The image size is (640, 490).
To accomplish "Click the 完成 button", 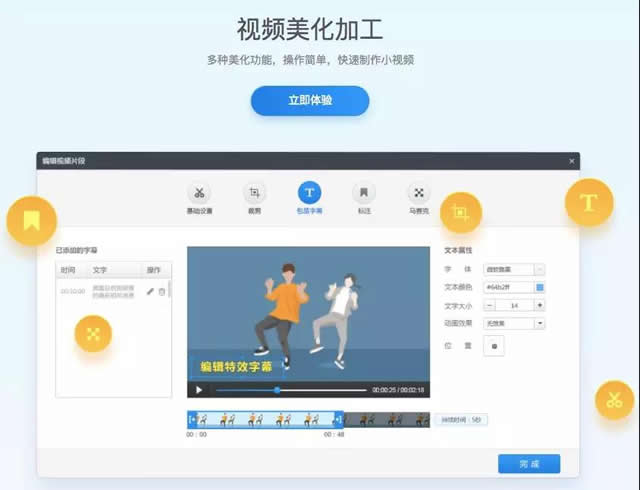I will coord(529,463).
